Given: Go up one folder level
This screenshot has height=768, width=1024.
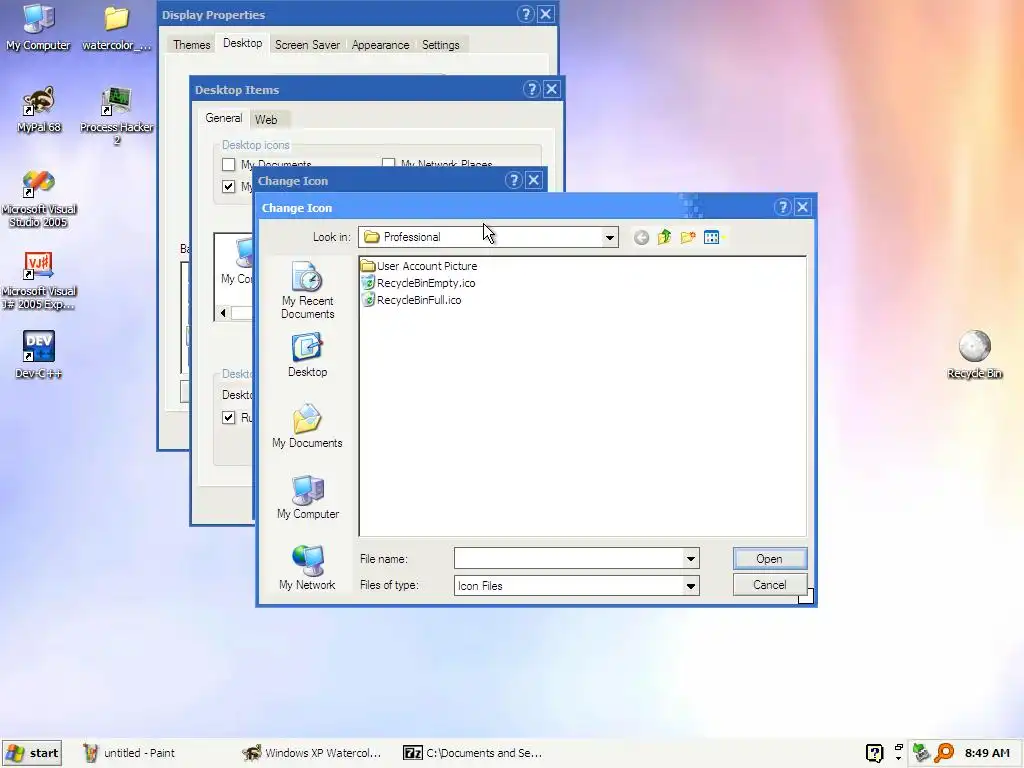Looking at the screenshot, I should point(664,237).
